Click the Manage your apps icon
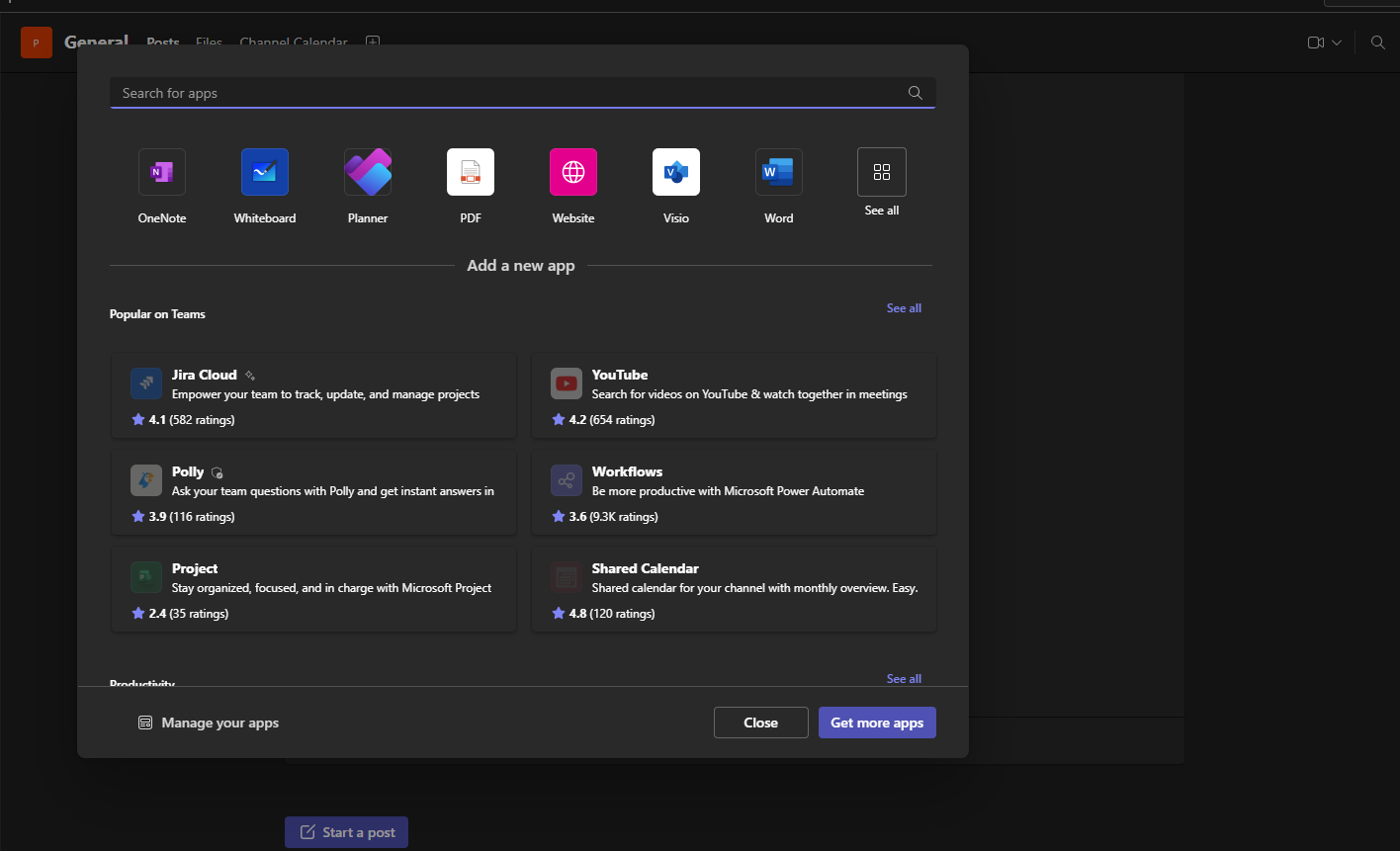 point(145,723)
